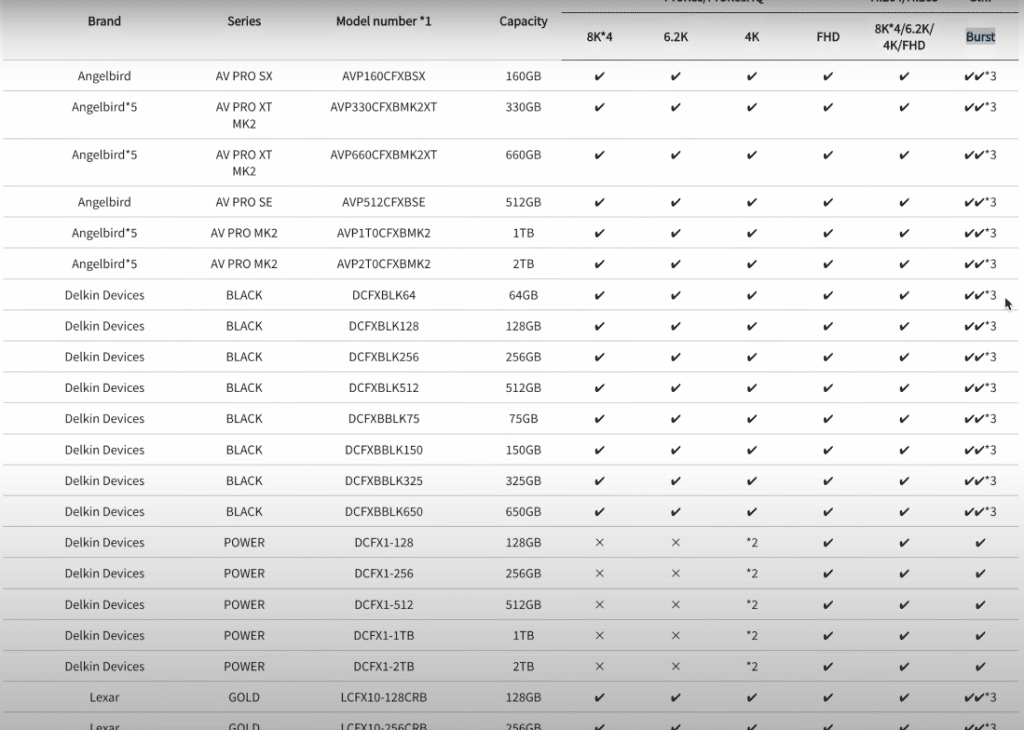Click the Burst double-check *3 in the AVP160CFXBSX row
Image resolution: width=1024 pixels, height=730 pixels.
click(980, 76)
